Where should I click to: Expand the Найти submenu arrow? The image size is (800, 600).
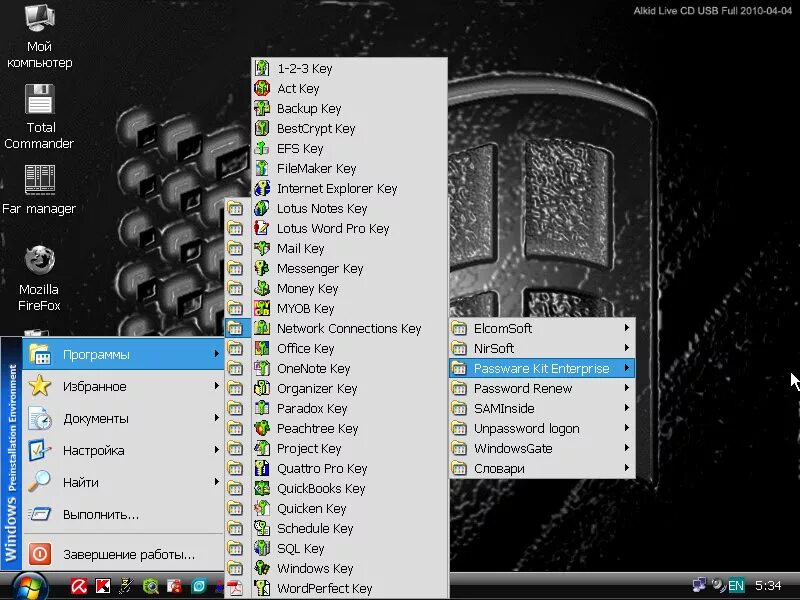pos(216,482)
